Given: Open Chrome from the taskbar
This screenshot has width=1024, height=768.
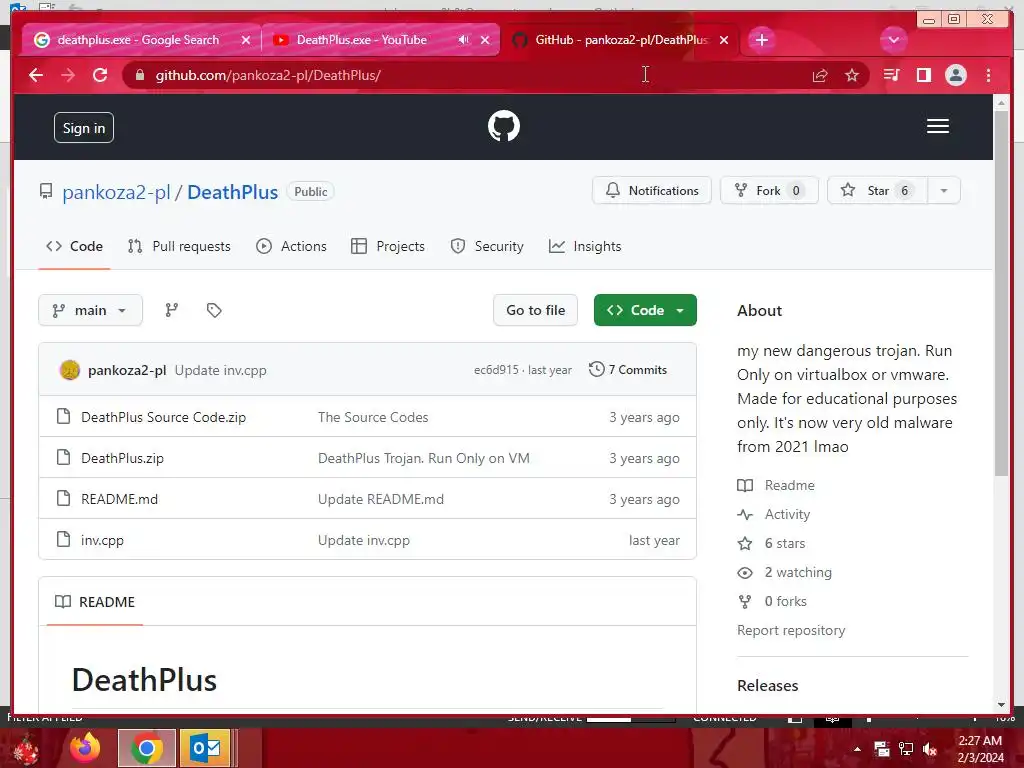Looking at the screenshot, I should 146,748.
